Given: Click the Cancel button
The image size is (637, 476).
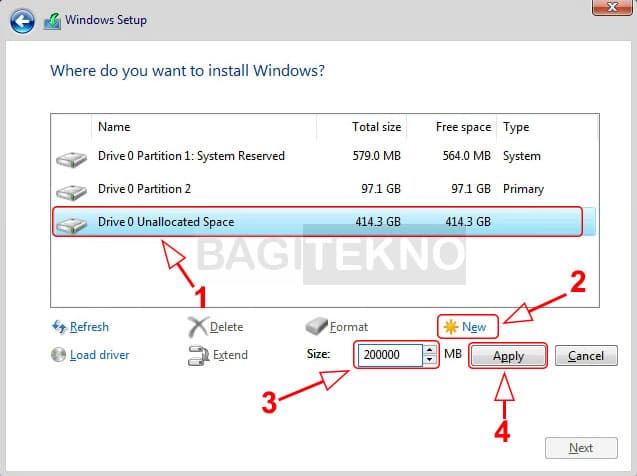Looking at the screenshot, I should point(586,356).
